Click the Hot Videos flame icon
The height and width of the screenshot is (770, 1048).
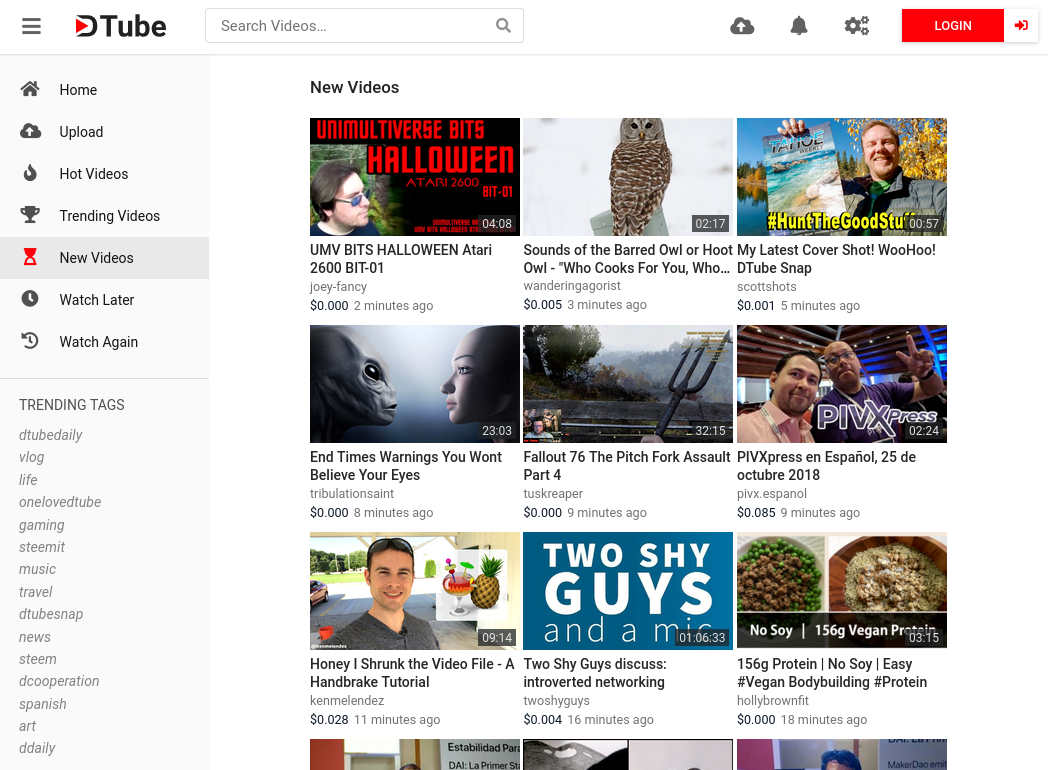tap(30, 173)
